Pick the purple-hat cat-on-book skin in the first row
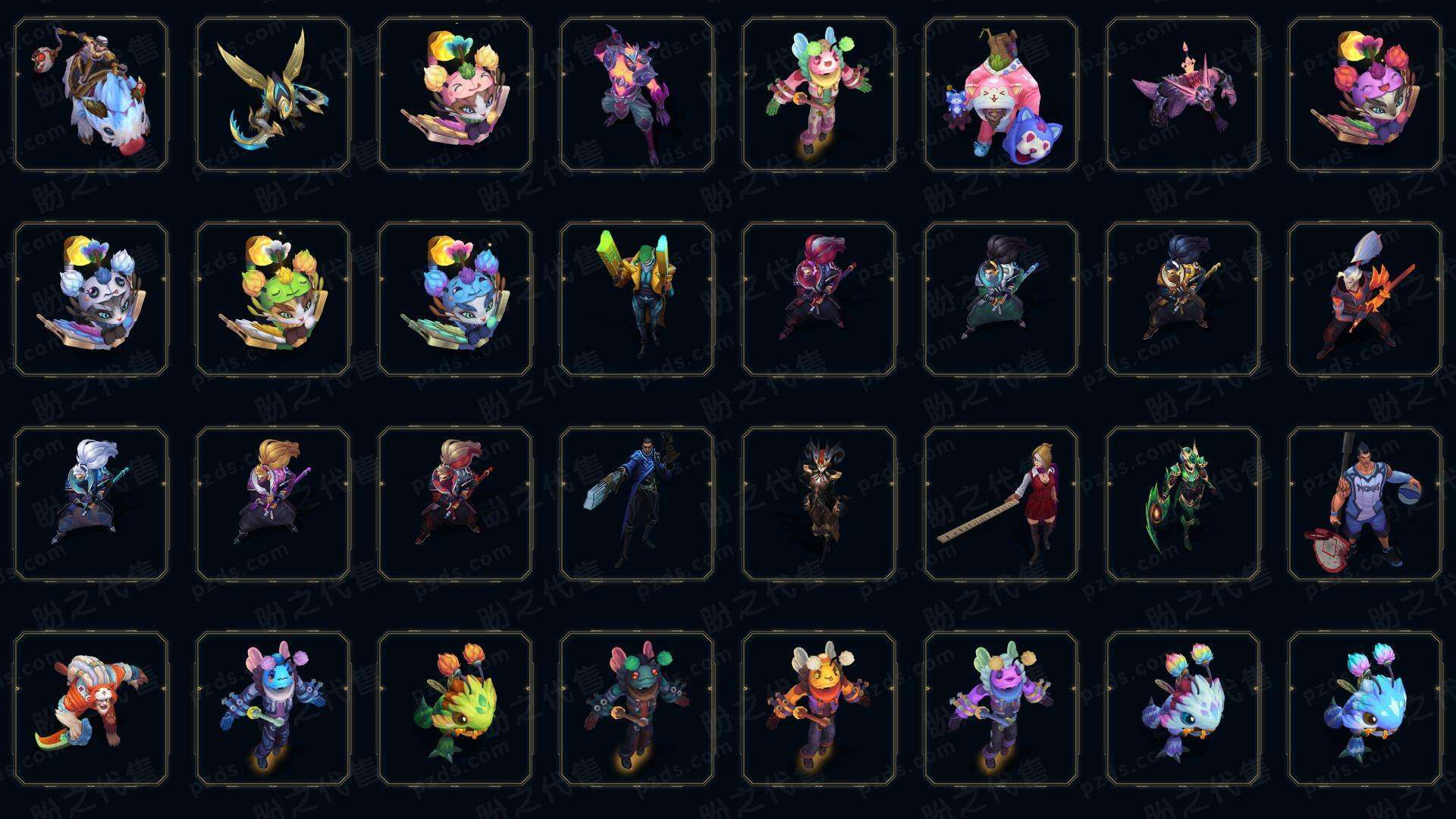 pyautogui.click(x=1365, y=95)
